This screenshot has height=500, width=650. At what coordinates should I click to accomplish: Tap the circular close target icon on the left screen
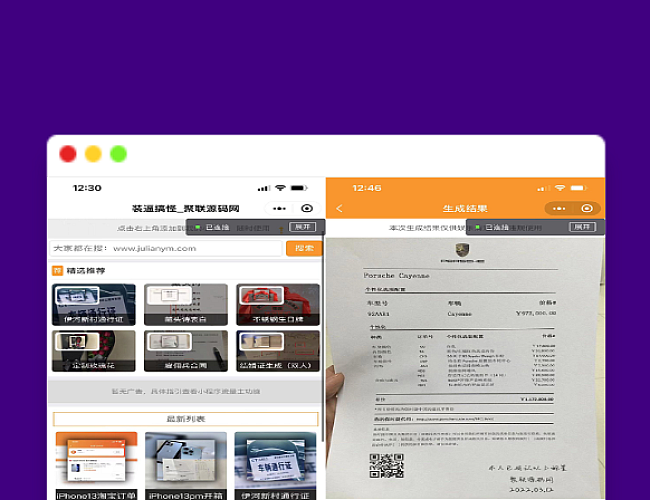click(307, 209)
